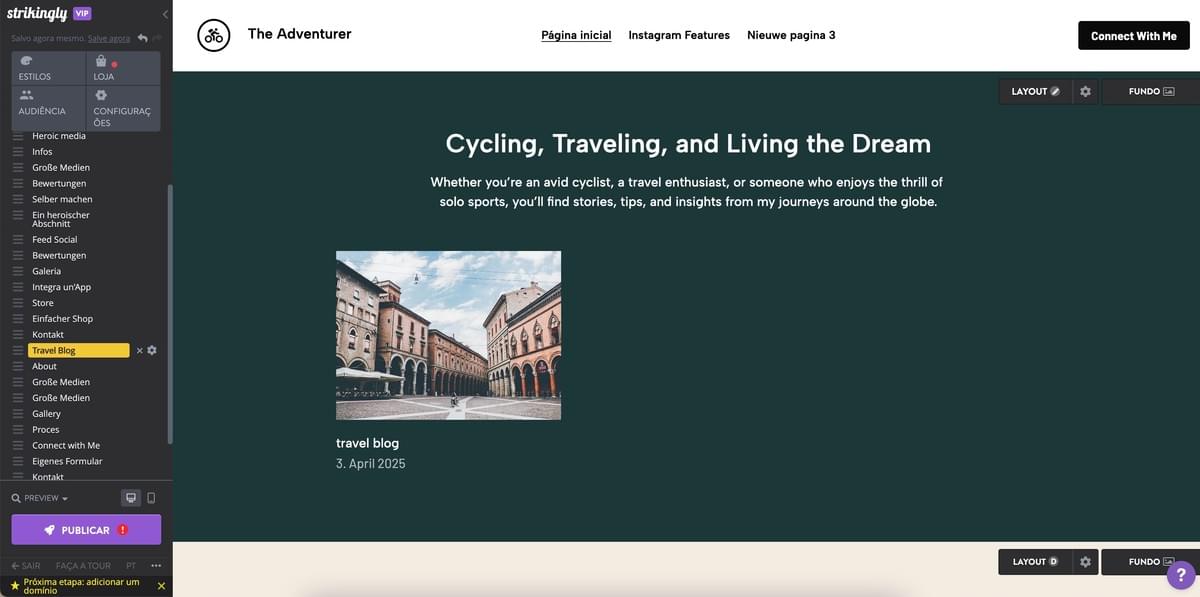Open the Preview dropdown
This screenshot has width=1200, height=597.
(x=40, y=498)
